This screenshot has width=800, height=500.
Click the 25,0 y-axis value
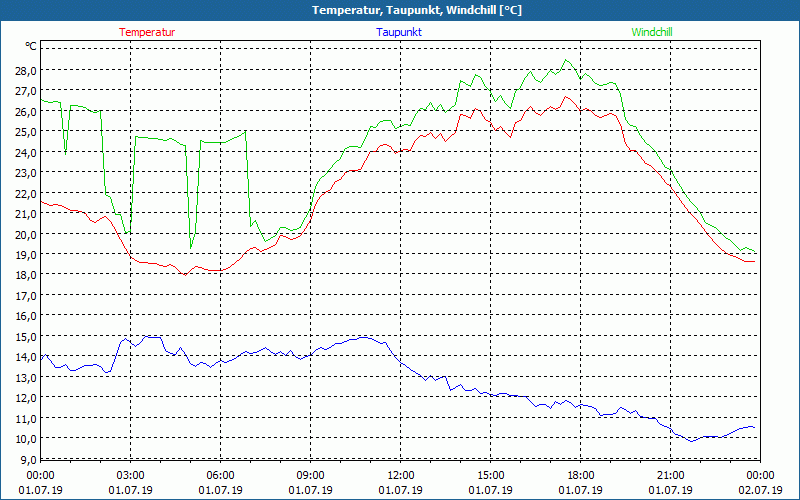tap(26, 132)
